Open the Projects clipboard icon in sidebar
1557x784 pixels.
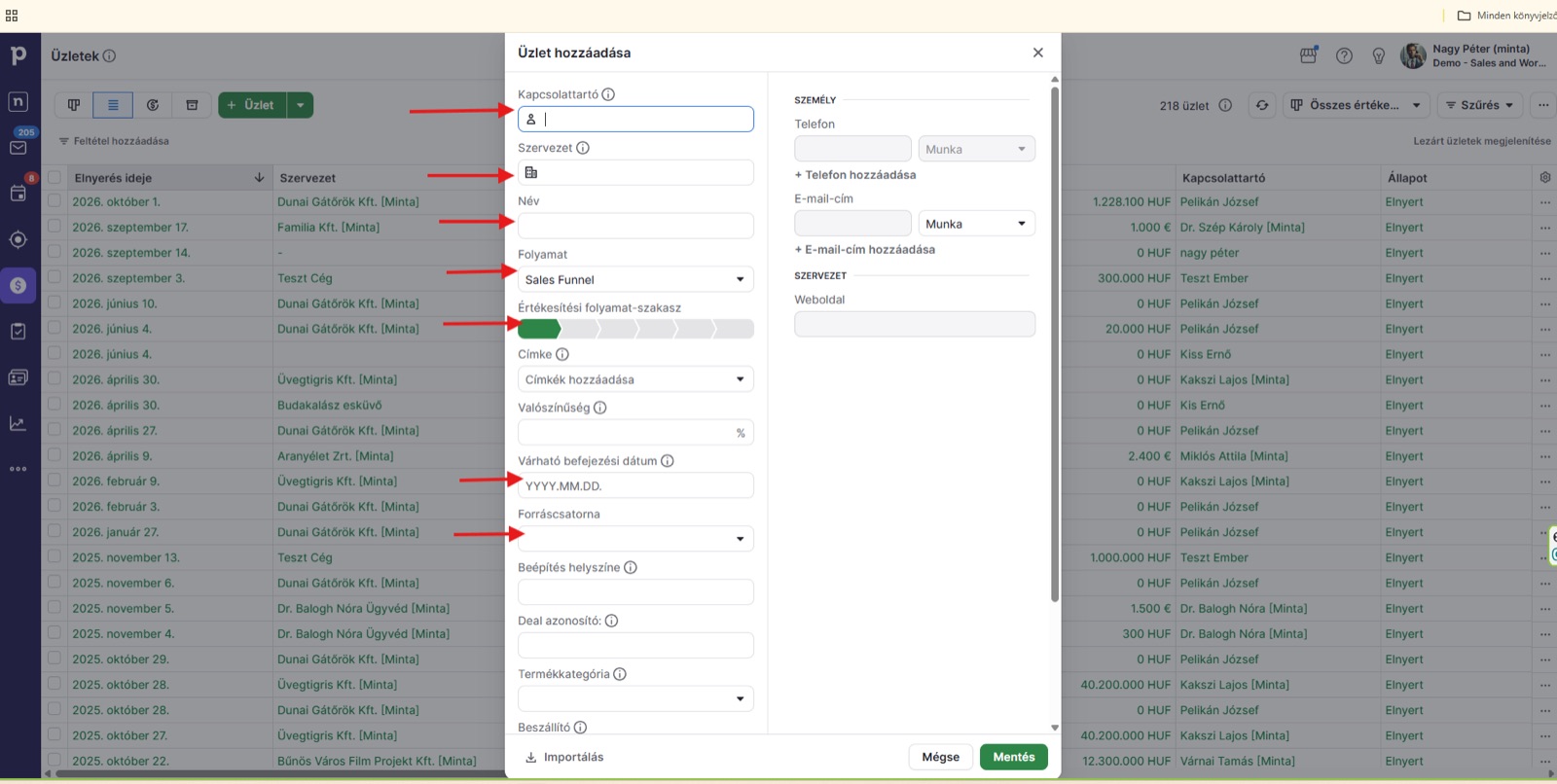(x=18, y=332)
